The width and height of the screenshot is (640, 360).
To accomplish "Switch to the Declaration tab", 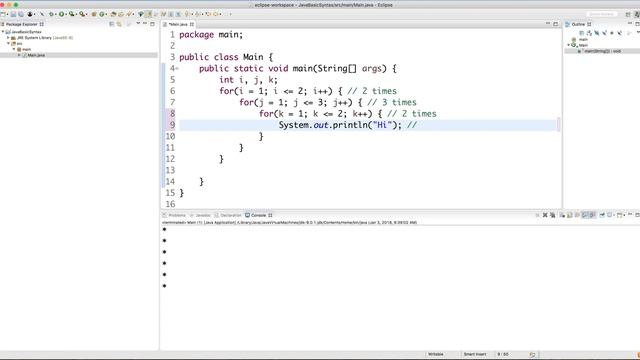I will pos(228,215).
